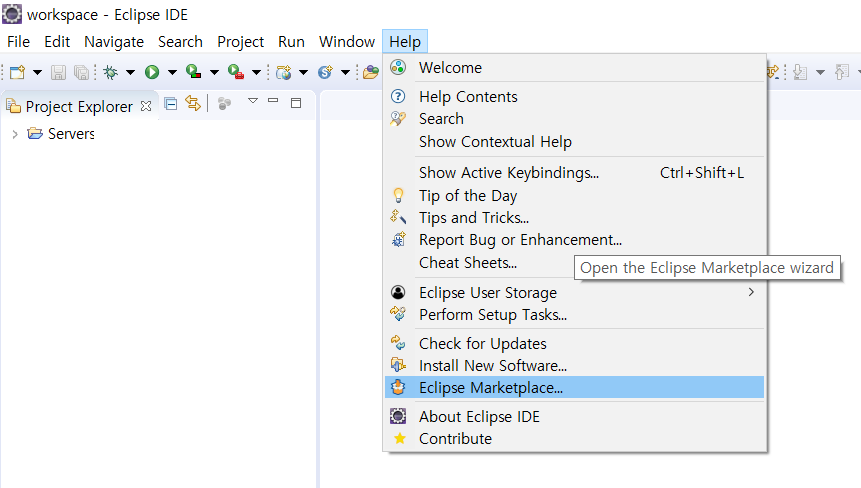The height and width of the screenshot is (488, 861).
Task: Open the Navigate menu
Action: [114, 42]
